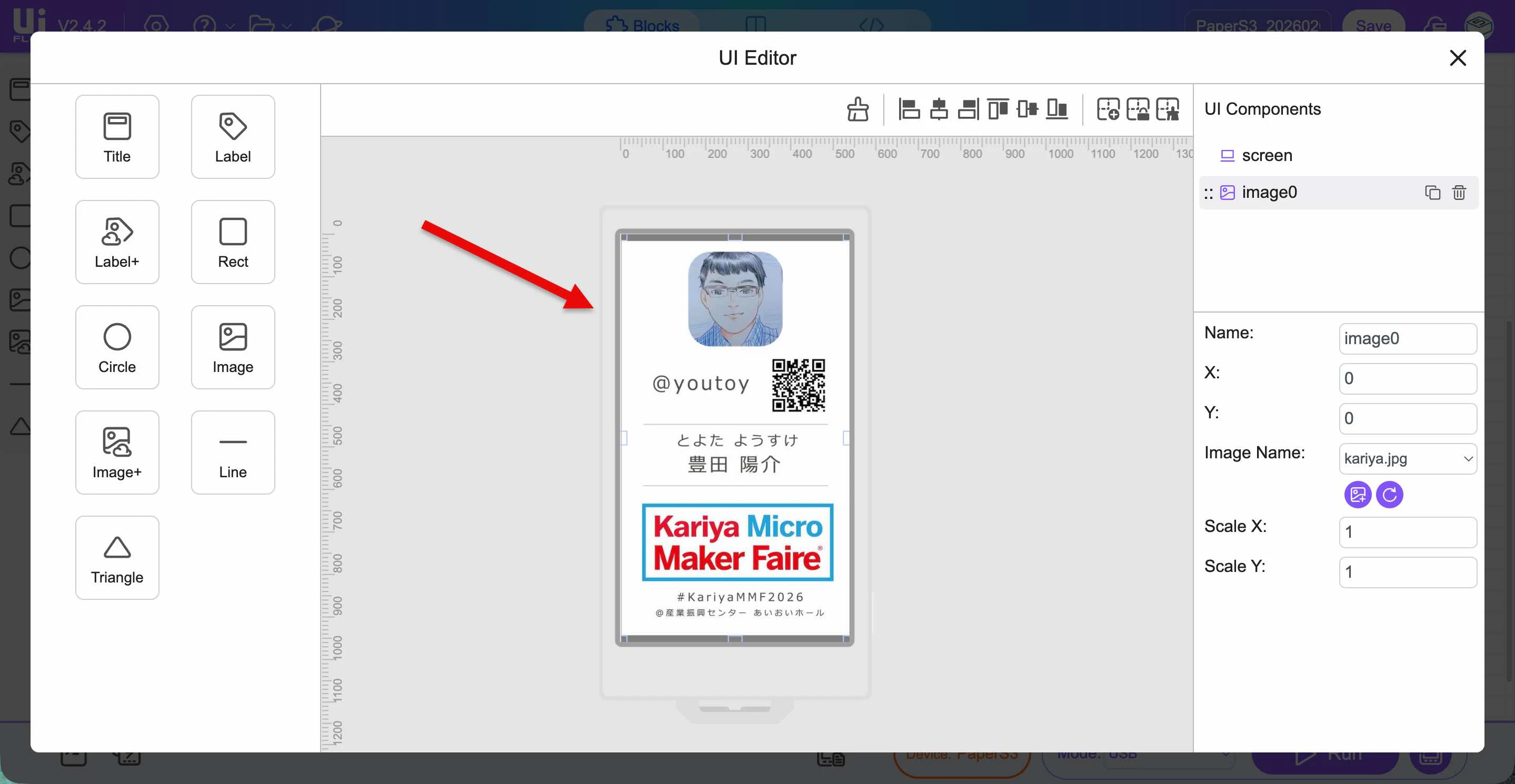Delete the image0 component
Screen dimensions: 1515x784
tap(1459, 193)
